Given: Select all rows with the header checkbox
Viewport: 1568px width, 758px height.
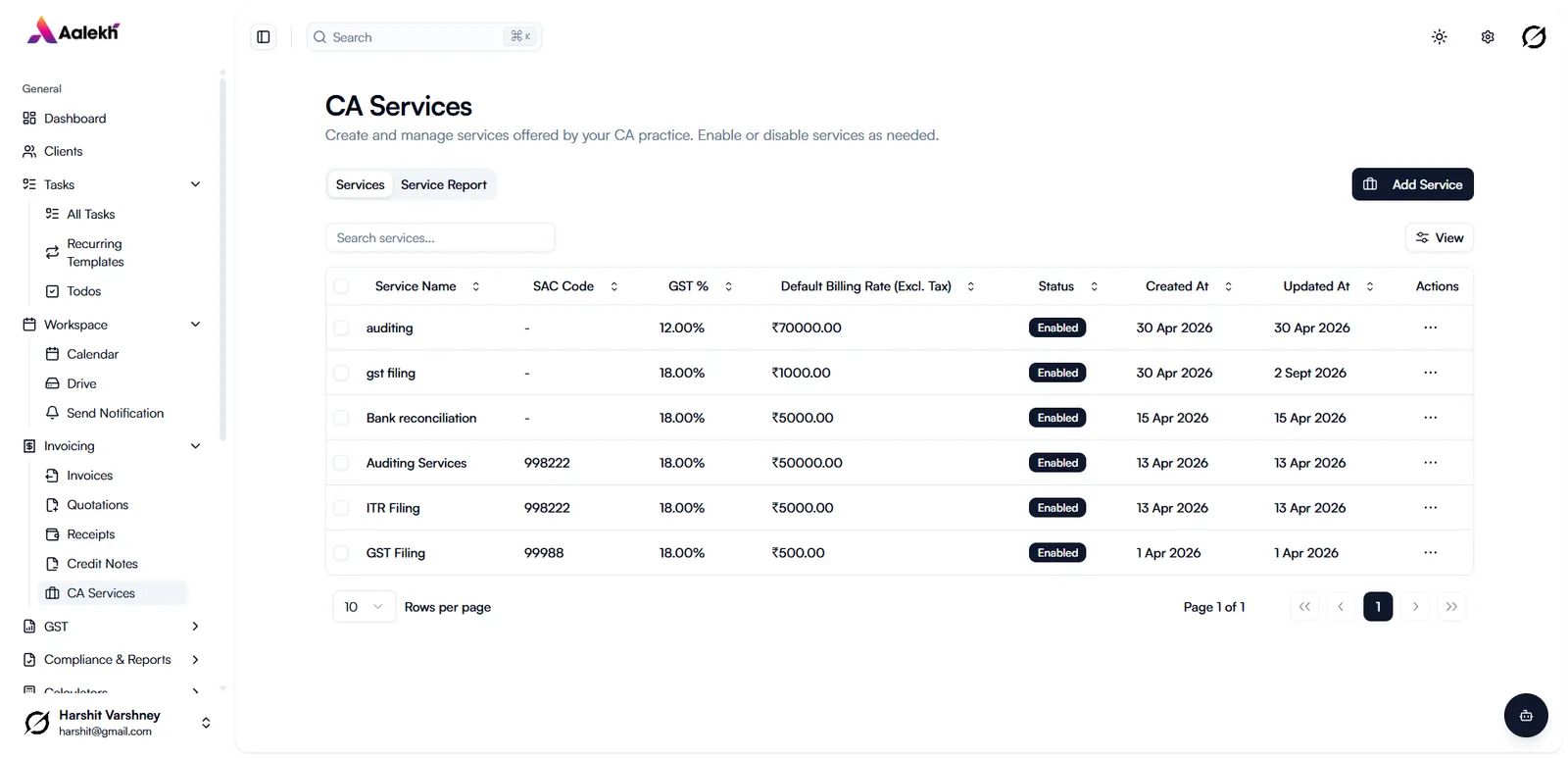Looking at the screenshot, I should [341, 286].
